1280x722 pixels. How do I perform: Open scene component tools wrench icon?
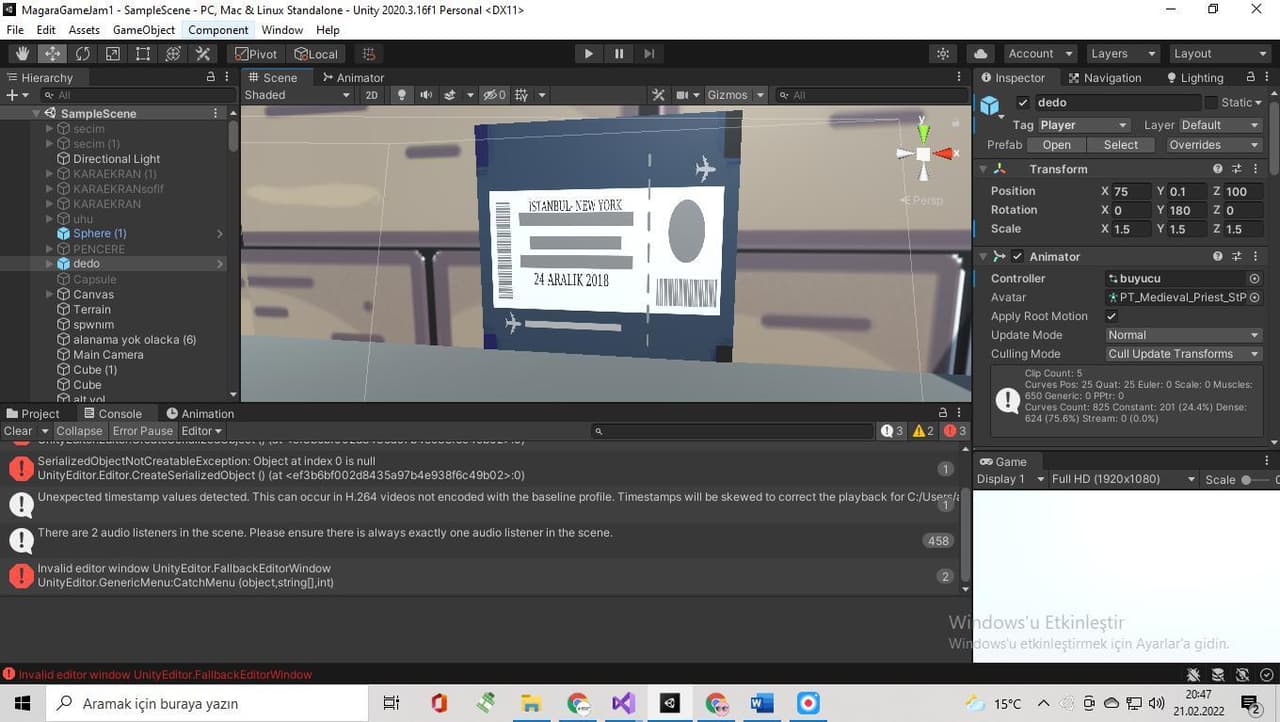point(658,95)
